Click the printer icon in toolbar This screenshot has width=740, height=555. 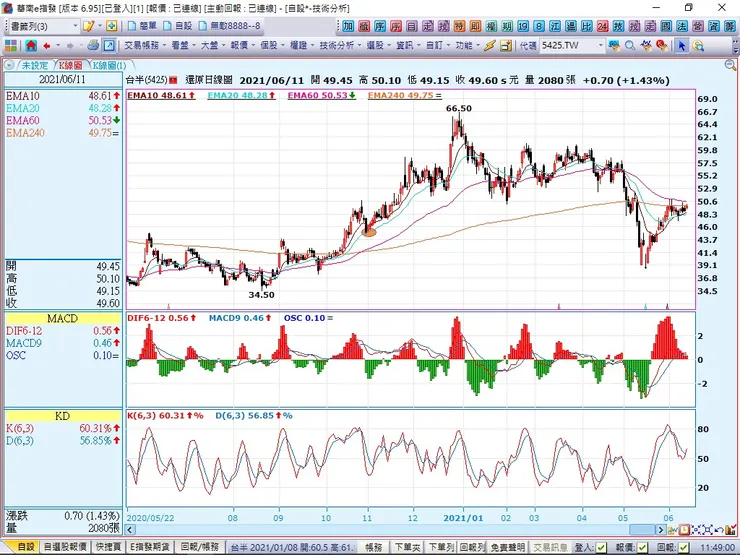(x=93, y=46)
